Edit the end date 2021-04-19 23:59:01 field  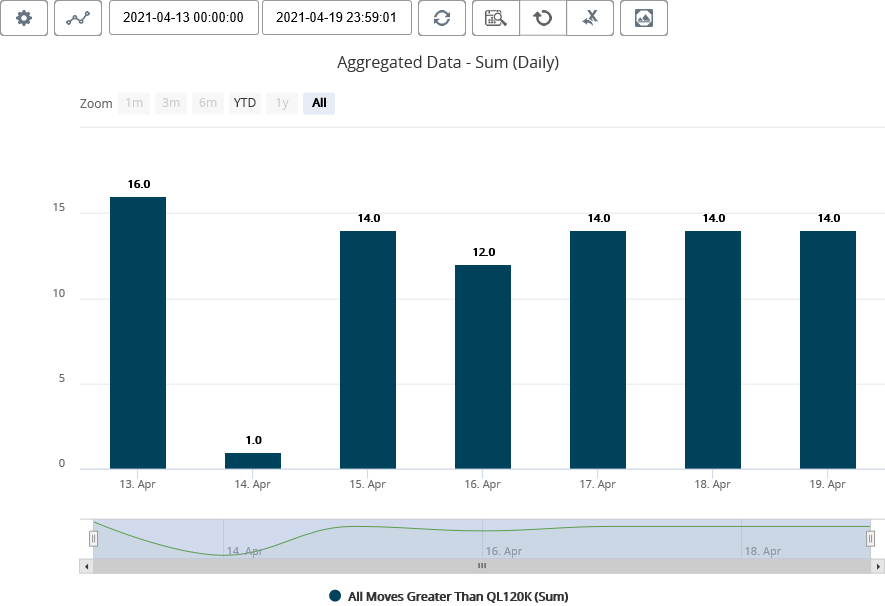point(337,17)
